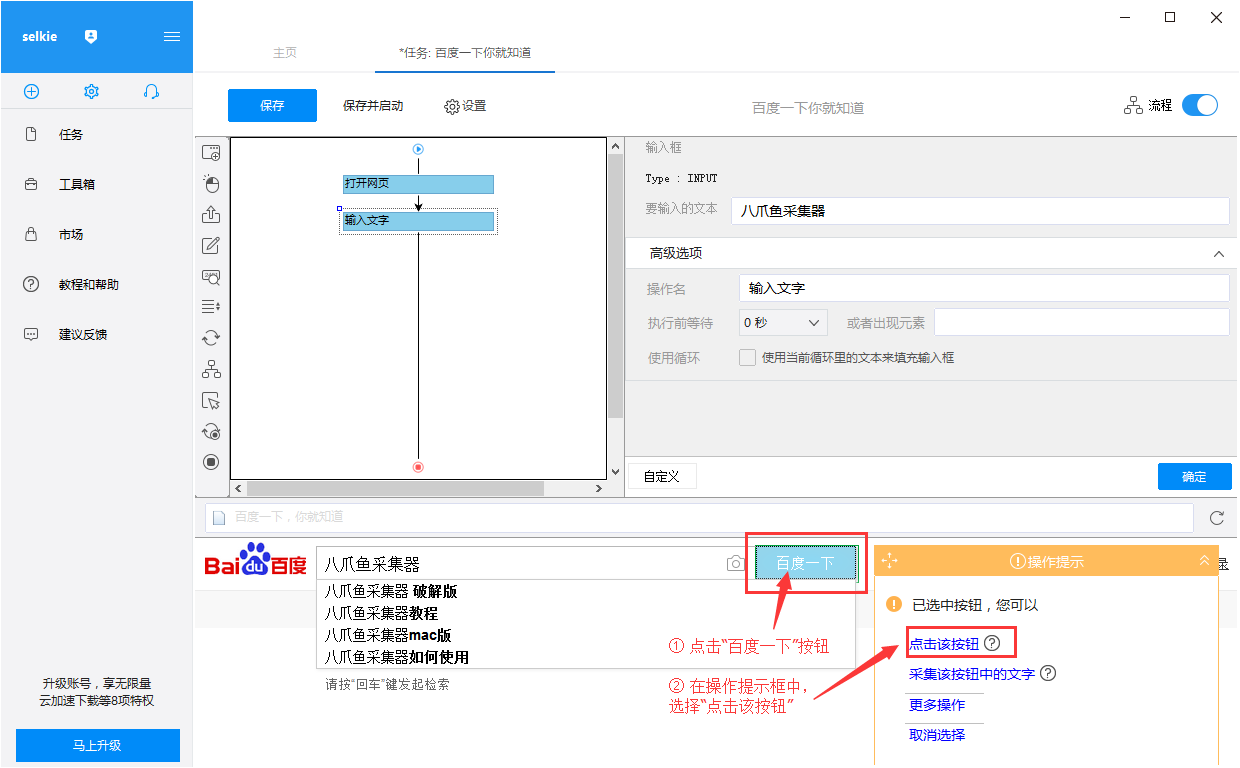Image resolution: width=1240 pixels, height=768 pixels.
Task: Click the Baidu logo
Action: click(256, 561)
